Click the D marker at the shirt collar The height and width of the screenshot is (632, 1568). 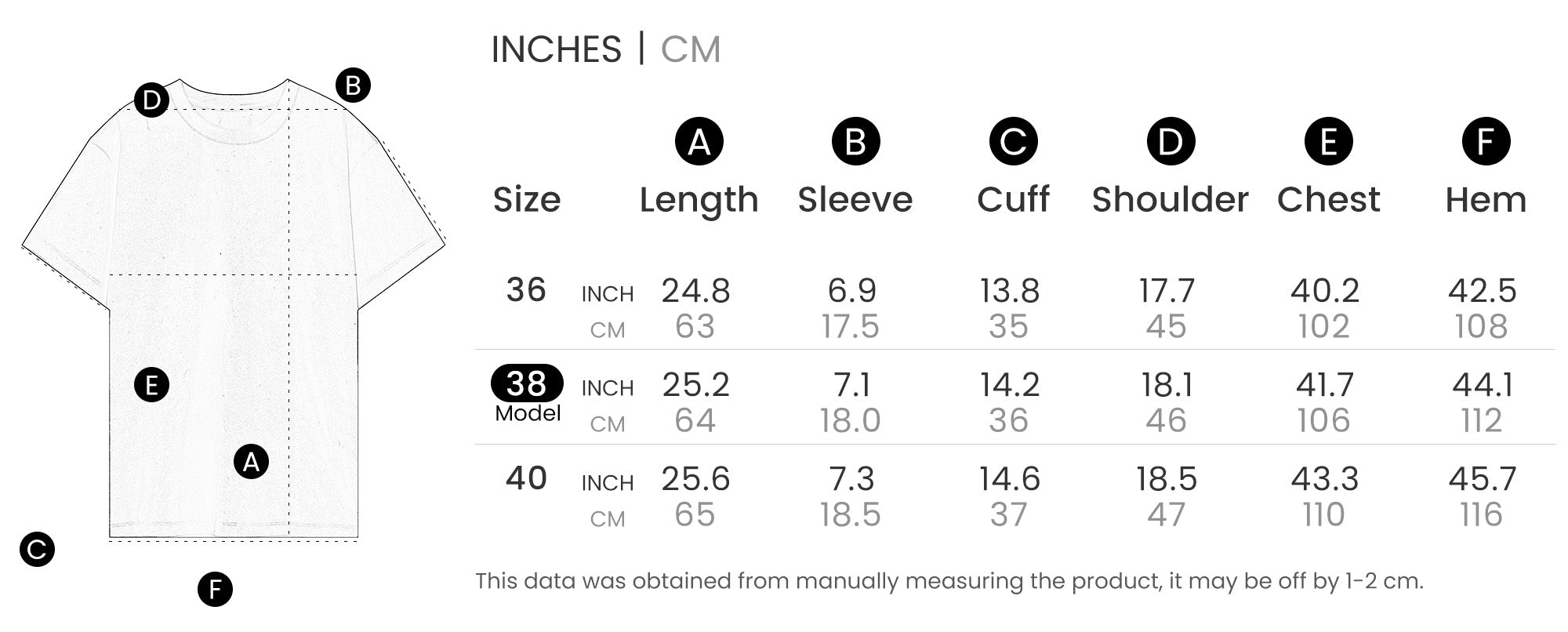[x=151, y=100]
